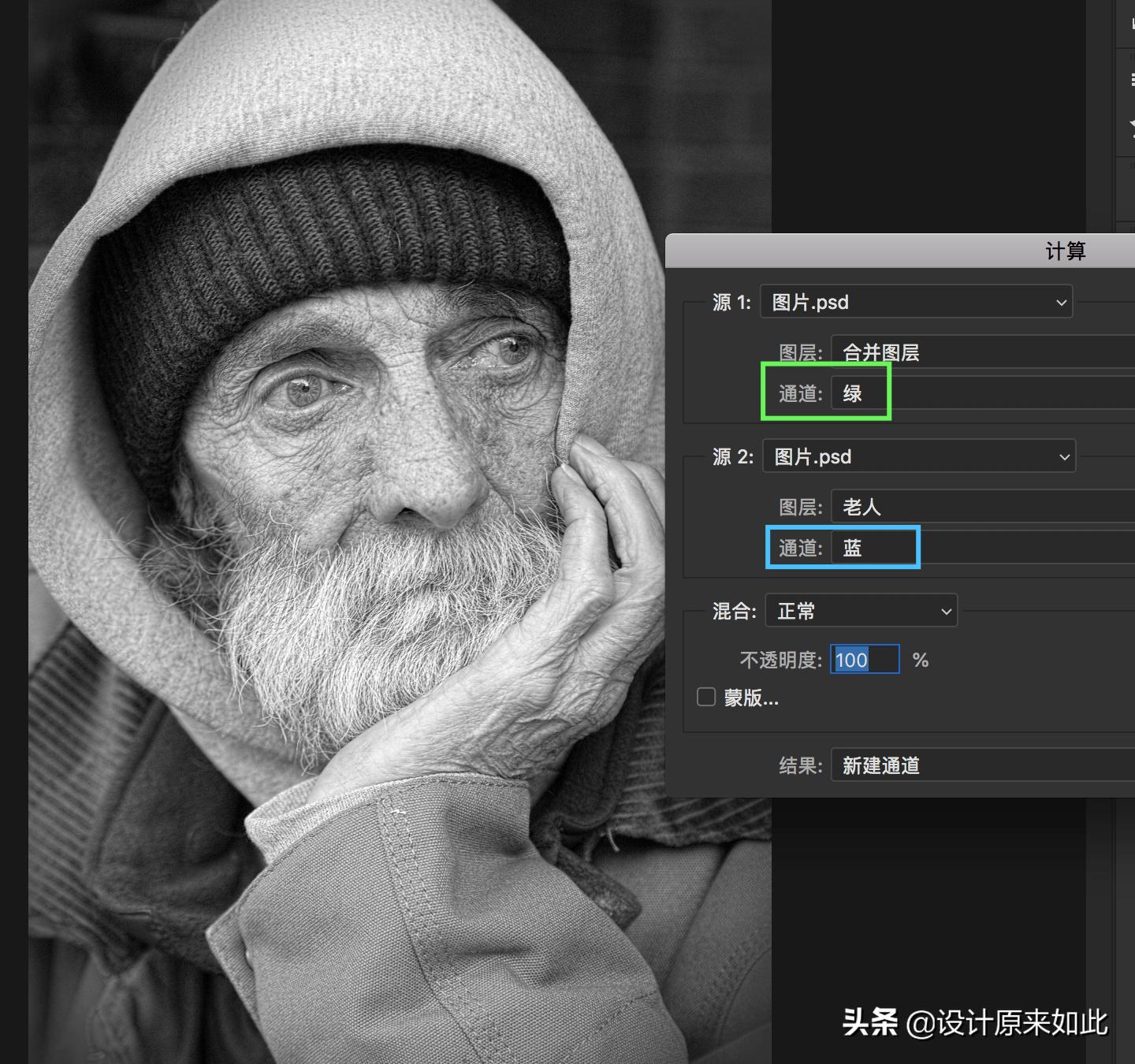Image resolution: width=1135 pixels, height=1064 pixels.
Task: Click the @设计原来如此 watermark text
Action: point(1009,1021)
